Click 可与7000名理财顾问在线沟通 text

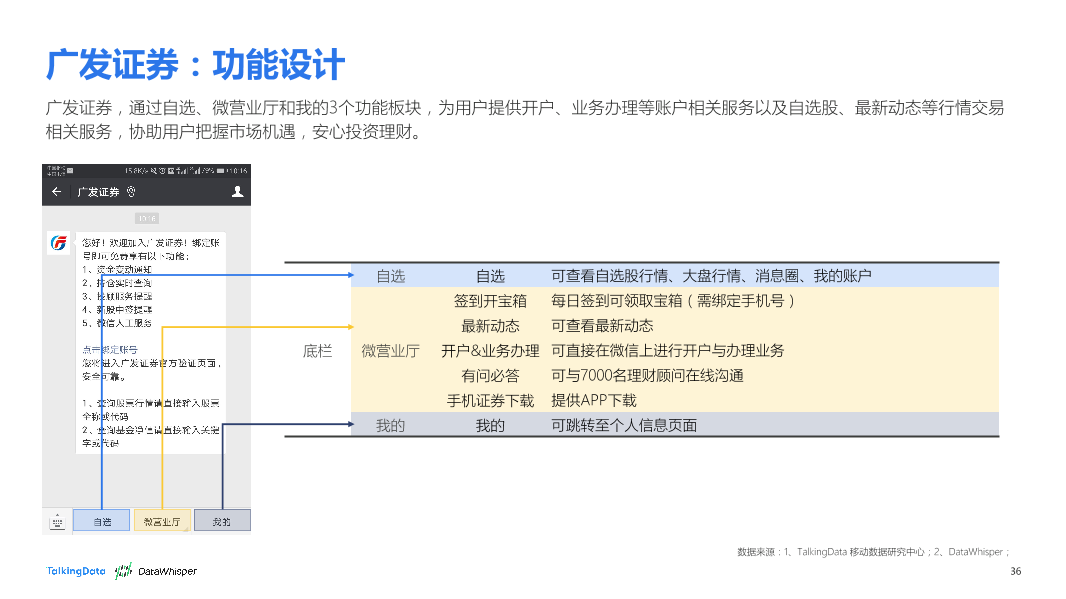click(x=647, y=375)
